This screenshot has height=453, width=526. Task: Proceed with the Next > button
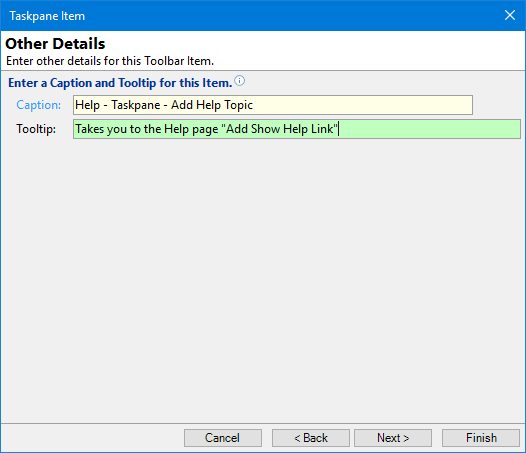[393, 438]
